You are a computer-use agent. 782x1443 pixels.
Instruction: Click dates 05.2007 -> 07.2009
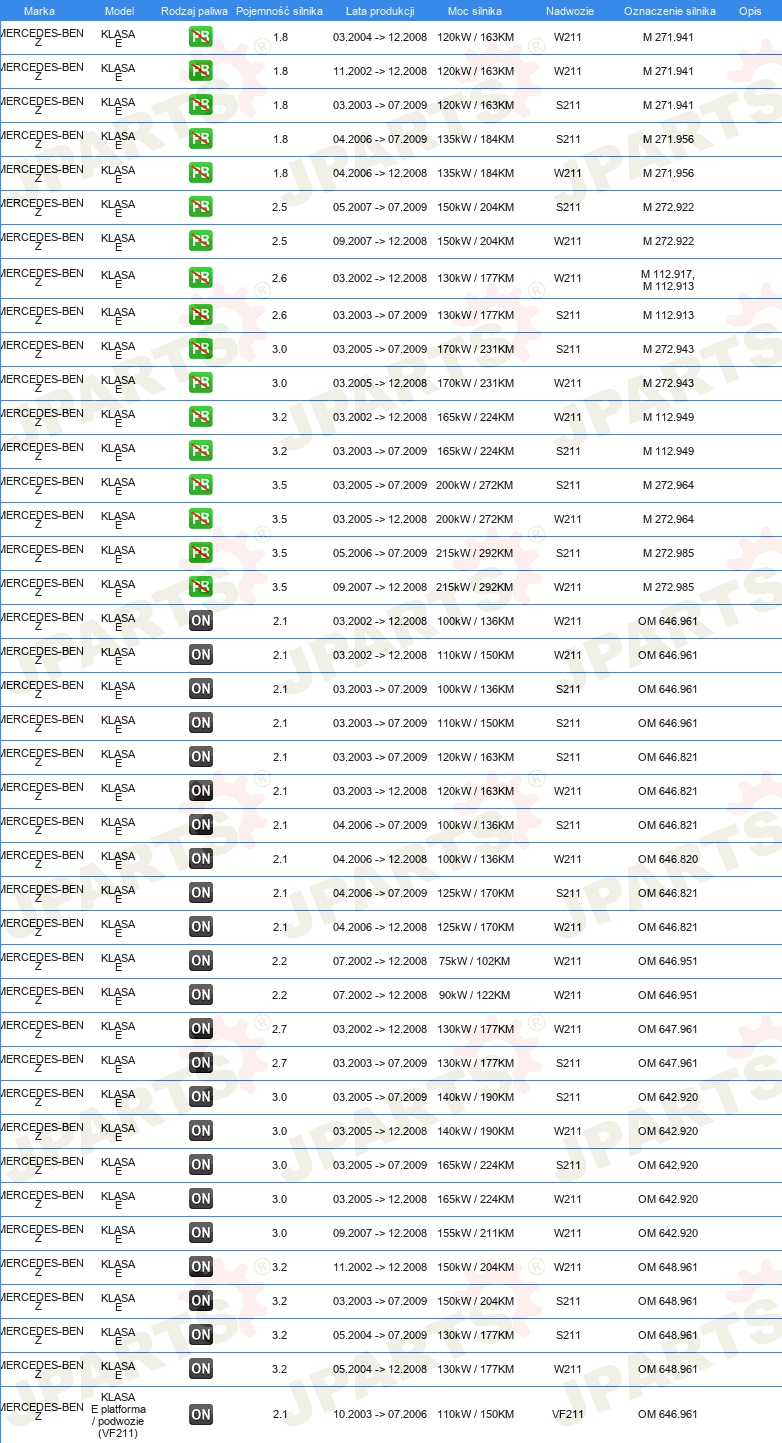[x=380, y=208]
